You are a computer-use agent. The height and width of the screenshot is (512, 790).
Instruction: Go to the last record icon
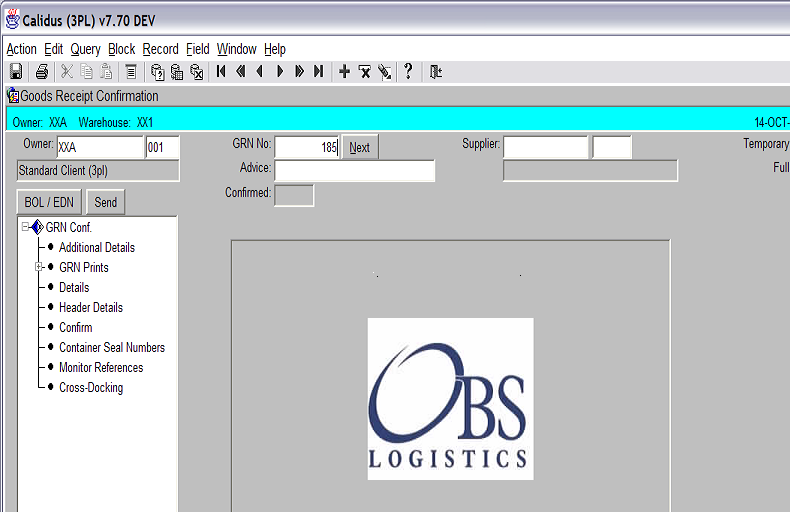(318, 72)
